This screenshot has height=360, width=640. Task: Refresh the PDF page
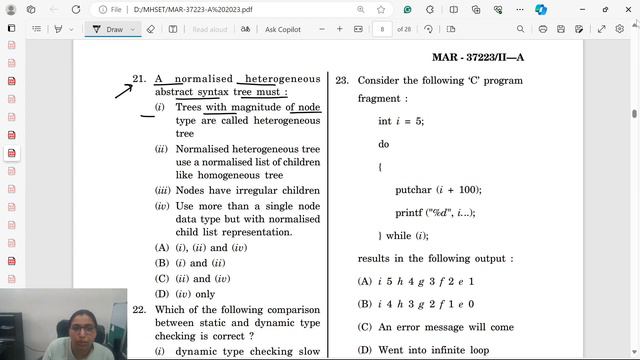coord(76,9)
